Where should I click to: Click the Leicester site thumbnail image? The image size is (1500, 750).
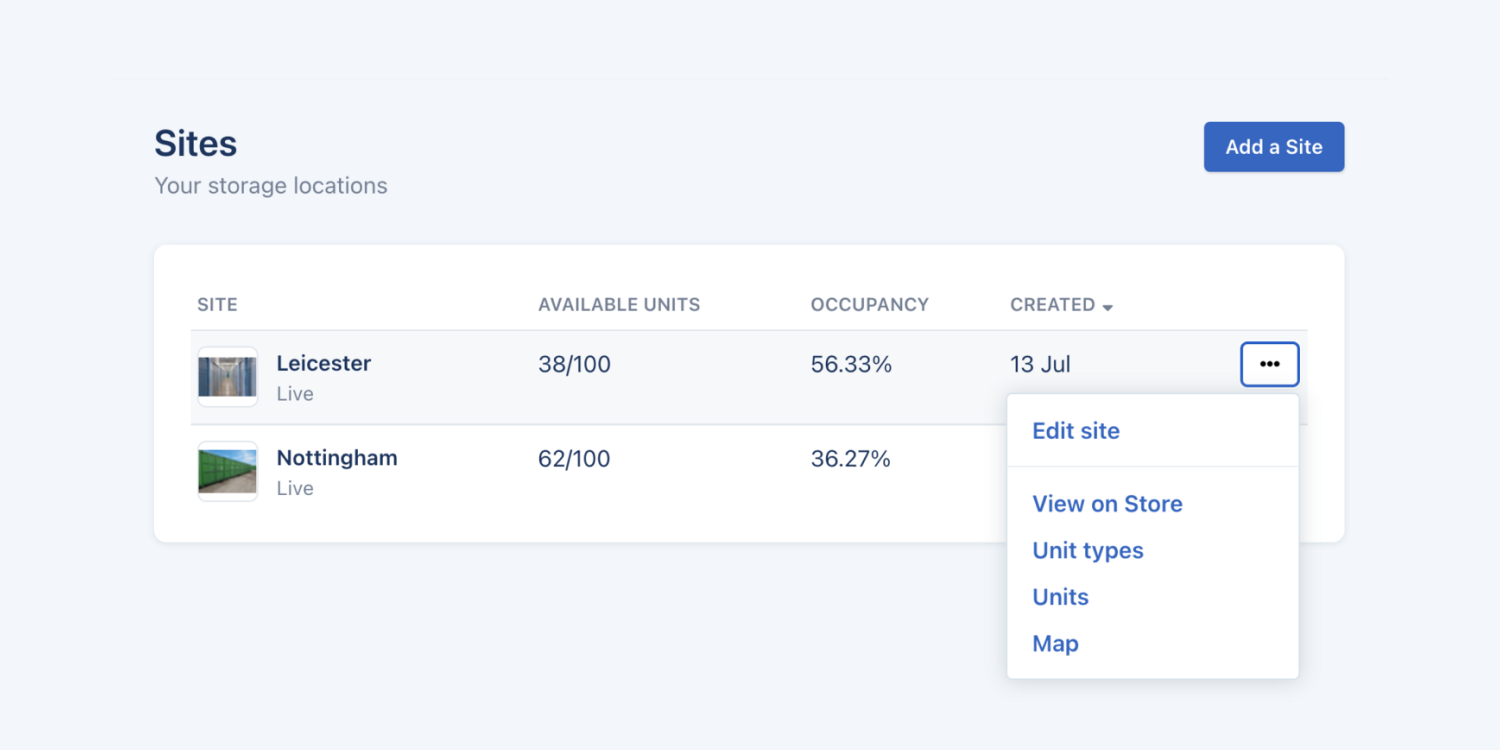(227, 377)
